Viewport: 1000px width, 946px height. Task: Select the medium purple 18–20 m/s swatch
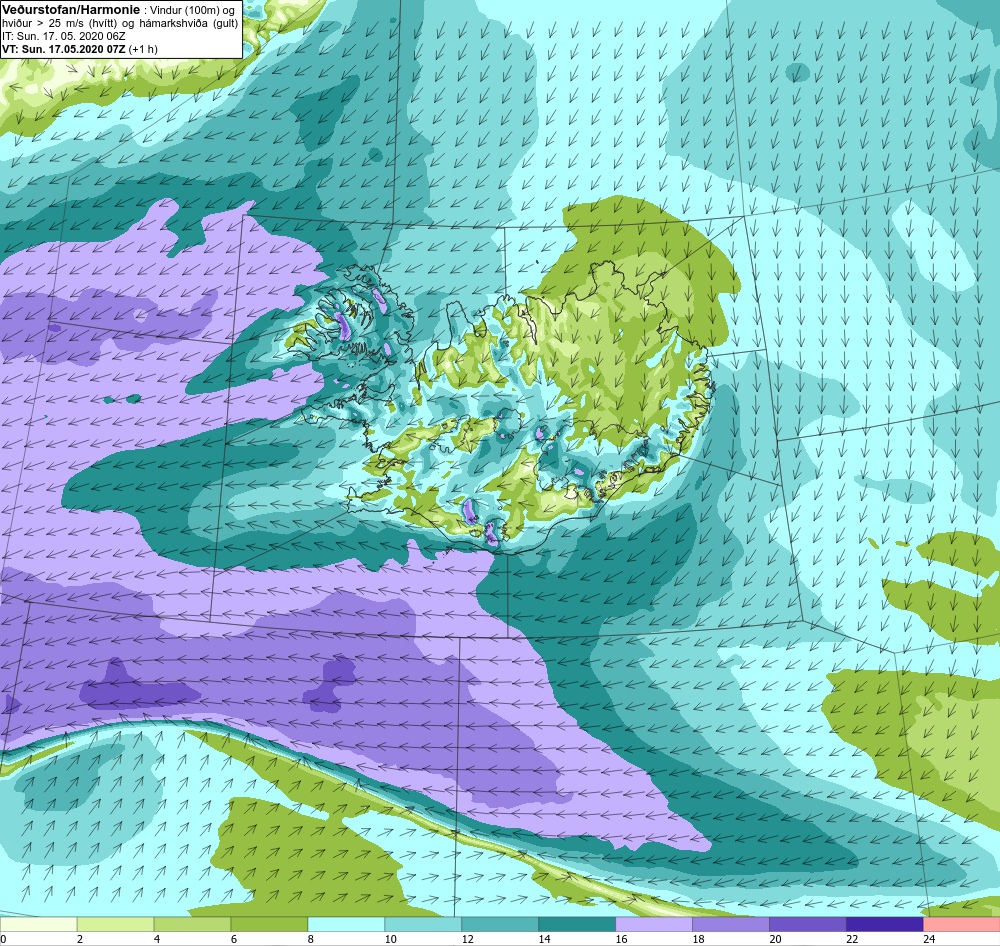730,924
